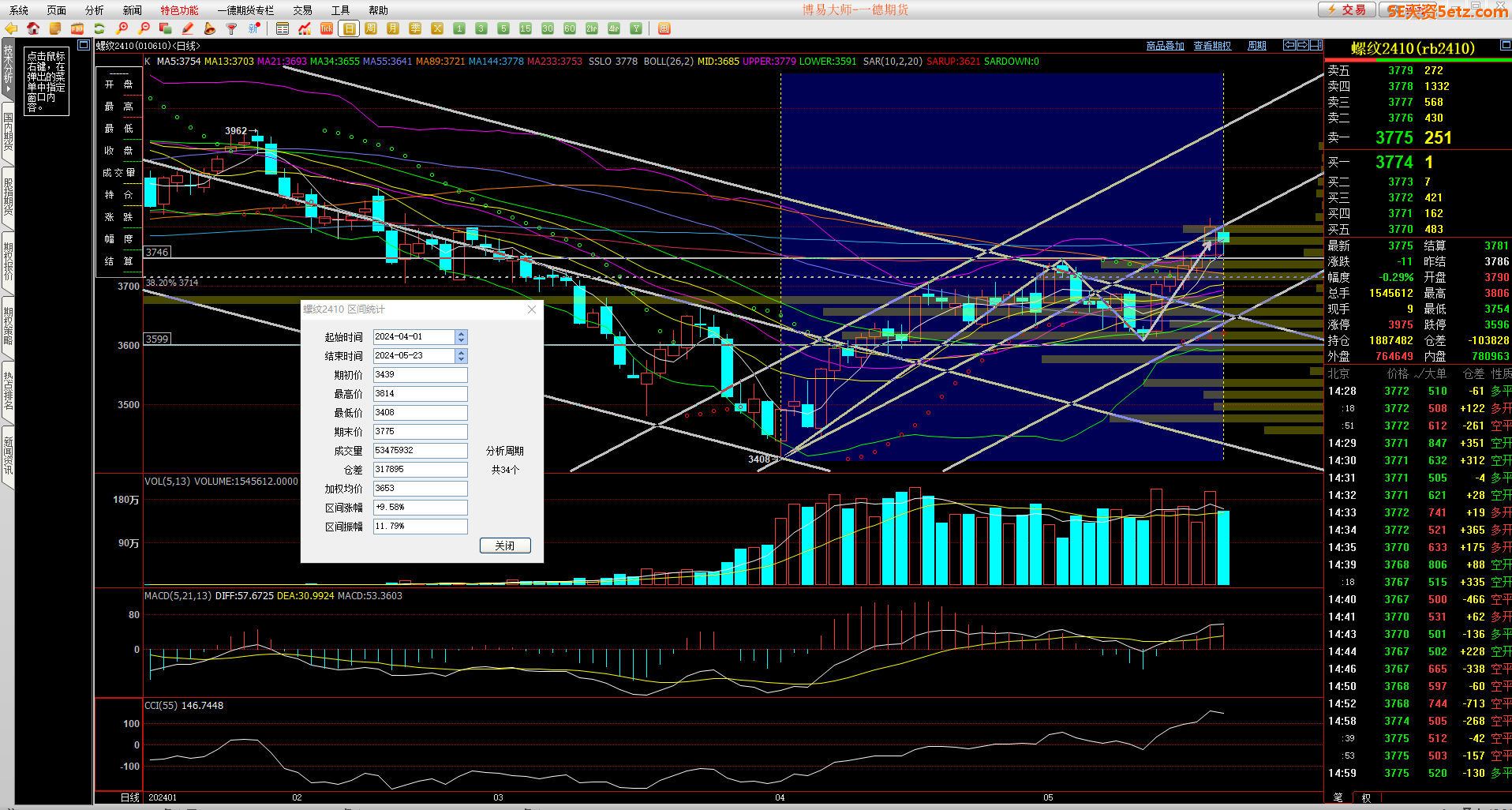
Task: Open the filter funnel icon
Action: coord(232,28)
